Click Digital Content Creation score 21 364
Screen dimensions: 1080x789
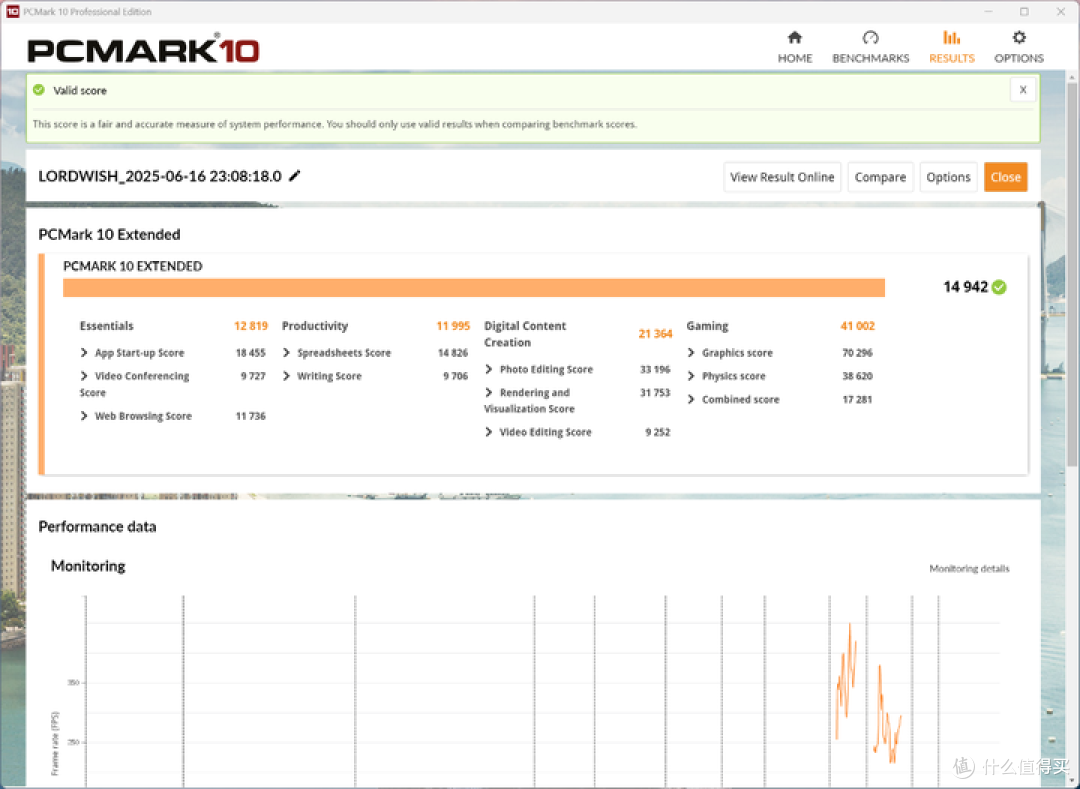(x=655, y=334)
